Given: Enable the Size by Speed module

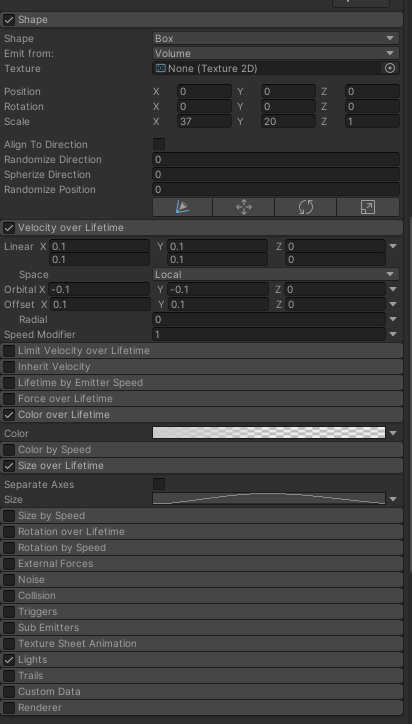Looking at the screenshot, I should tap(9, 516).
